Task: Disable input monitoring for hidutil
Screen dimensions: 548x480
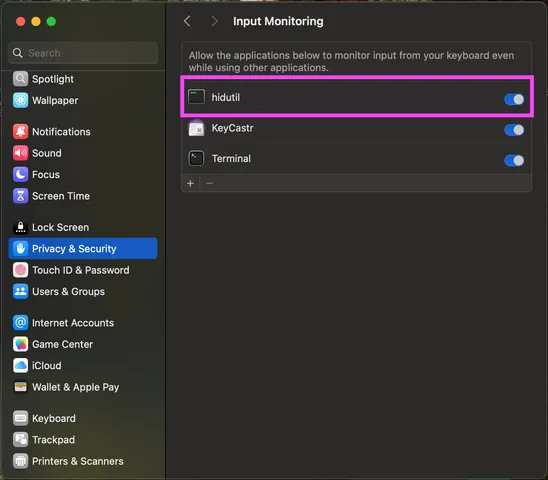Action: click(514, 99)
